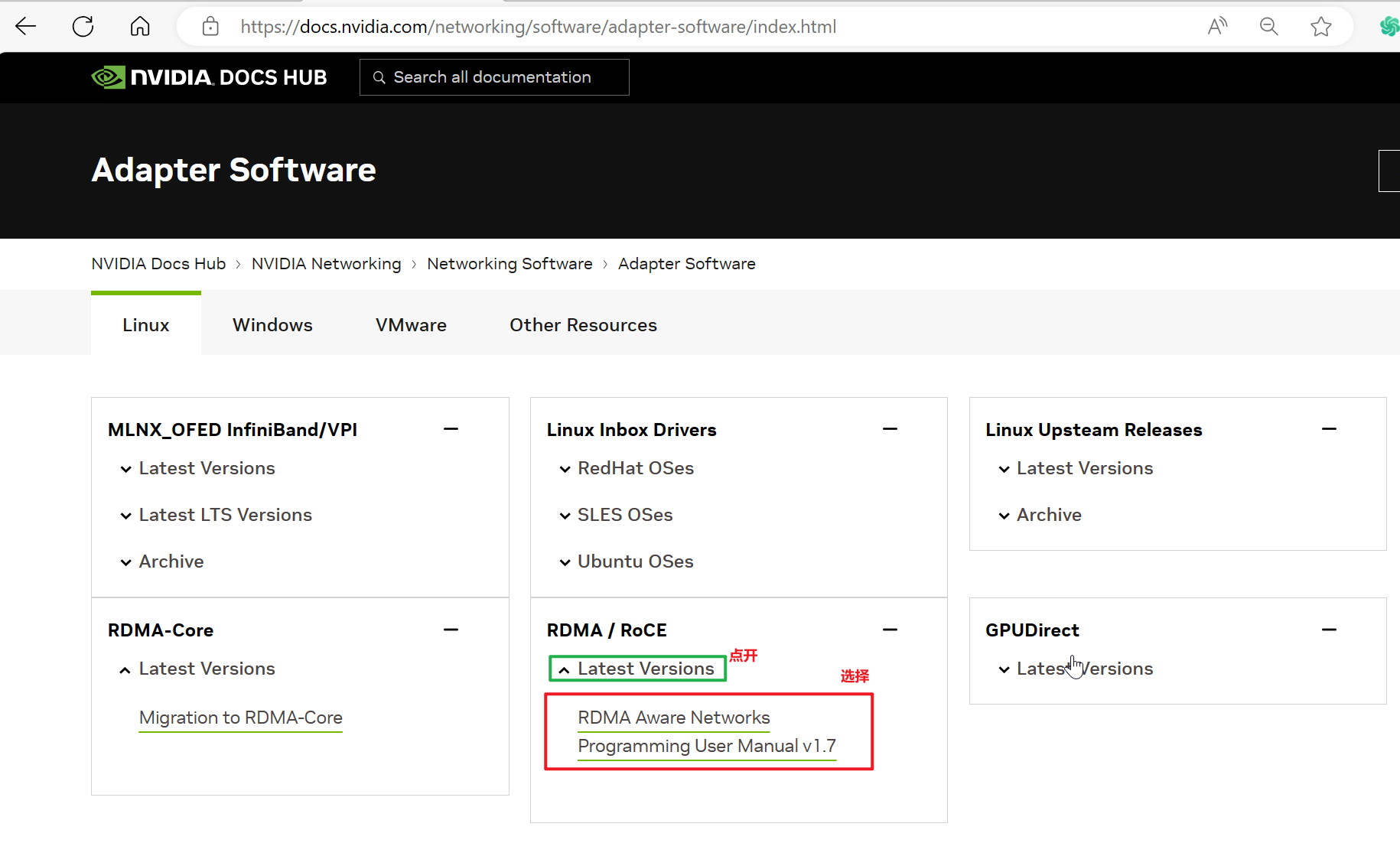The height and width of the screenshot is (843, 1400).
Task: Focus the Search all documentation field
Action: click(494, 77)
